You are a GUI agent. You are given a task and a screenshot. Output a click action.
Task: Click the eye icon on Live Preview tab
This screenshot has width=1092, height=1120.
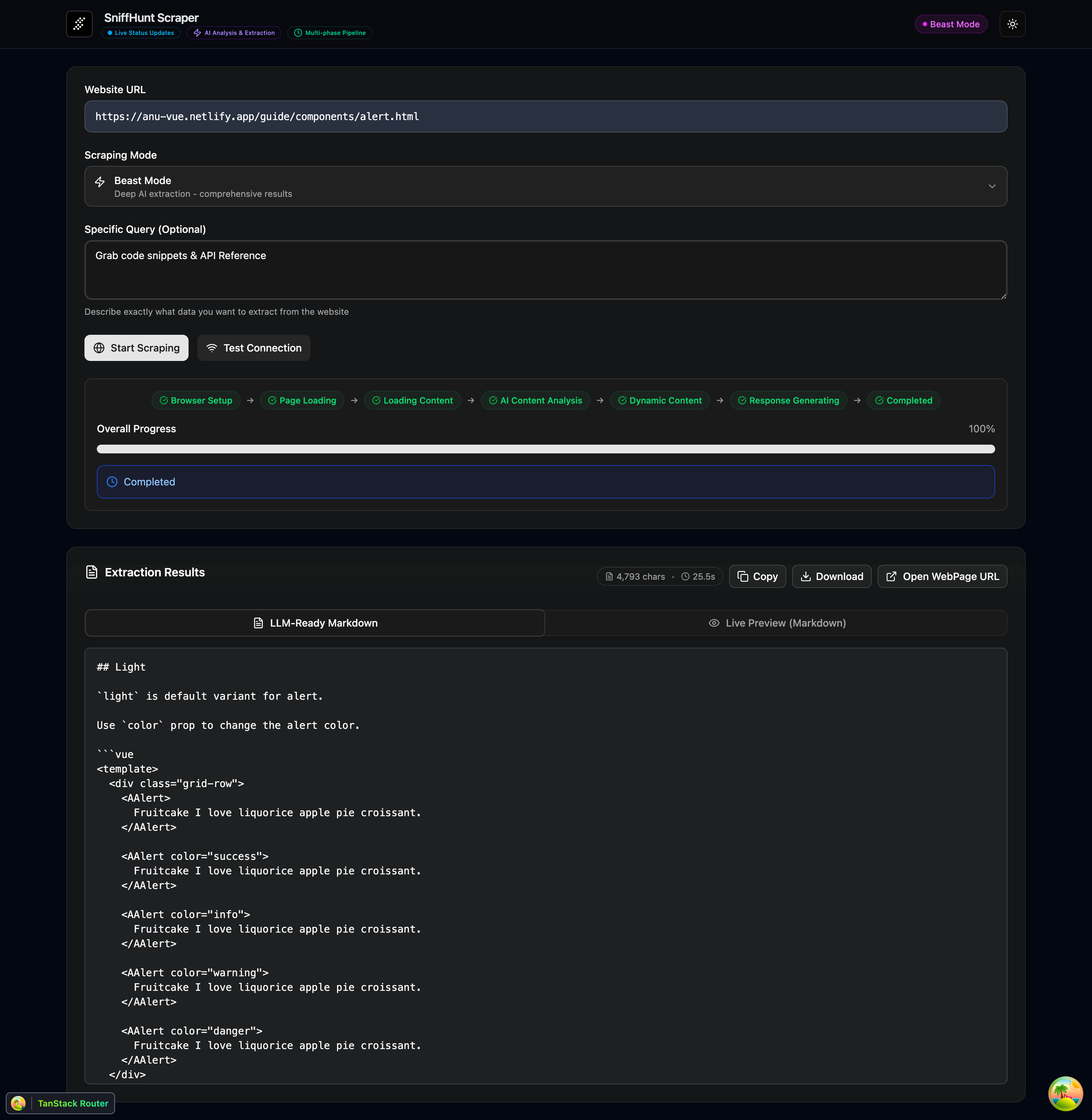point(714,623)
